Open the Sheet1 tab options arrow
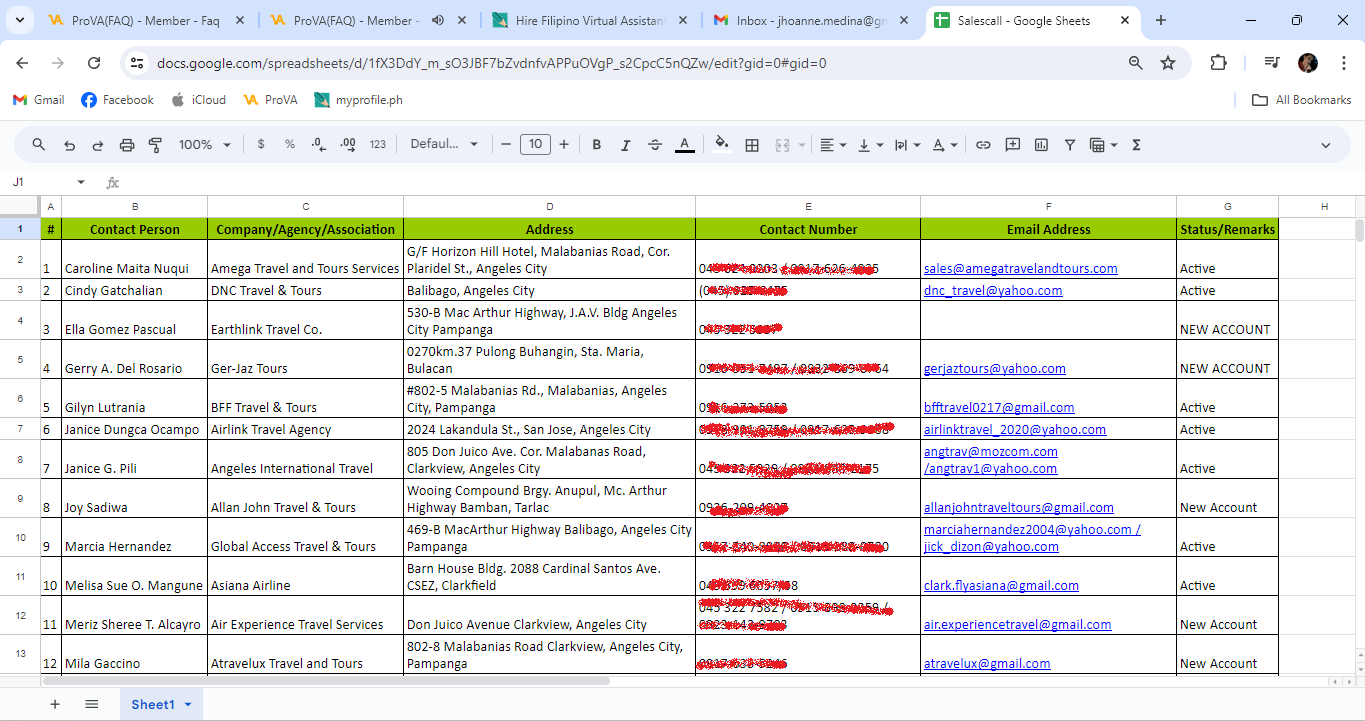 187,705
